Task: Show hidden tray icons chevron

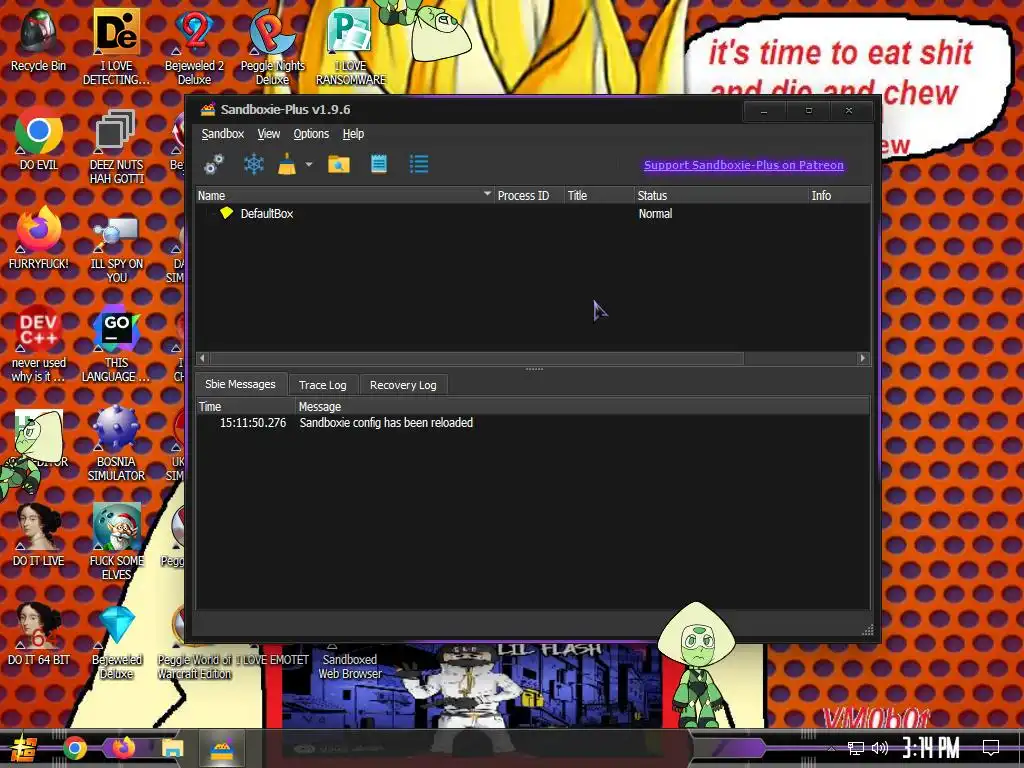Action: click(831, 748)
